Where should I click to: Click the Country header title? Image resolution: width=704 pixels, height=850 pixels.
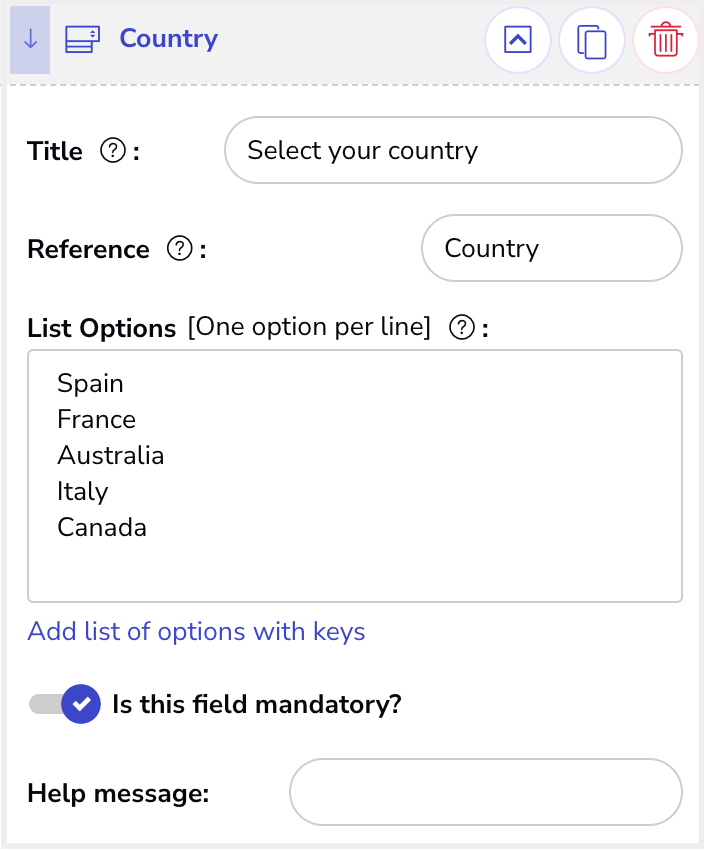click(169, 39)
